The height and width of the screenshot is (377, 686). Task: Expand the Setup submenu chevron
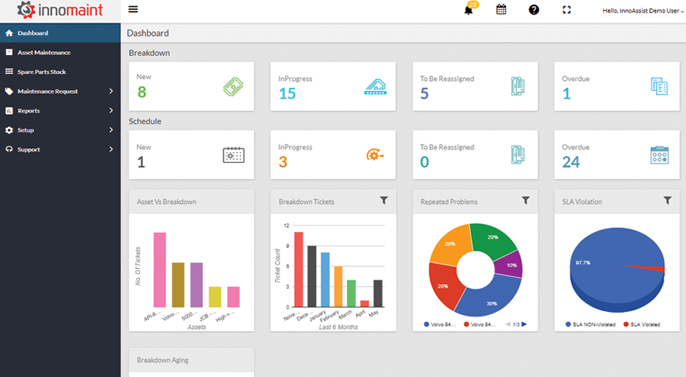(111, 130)
